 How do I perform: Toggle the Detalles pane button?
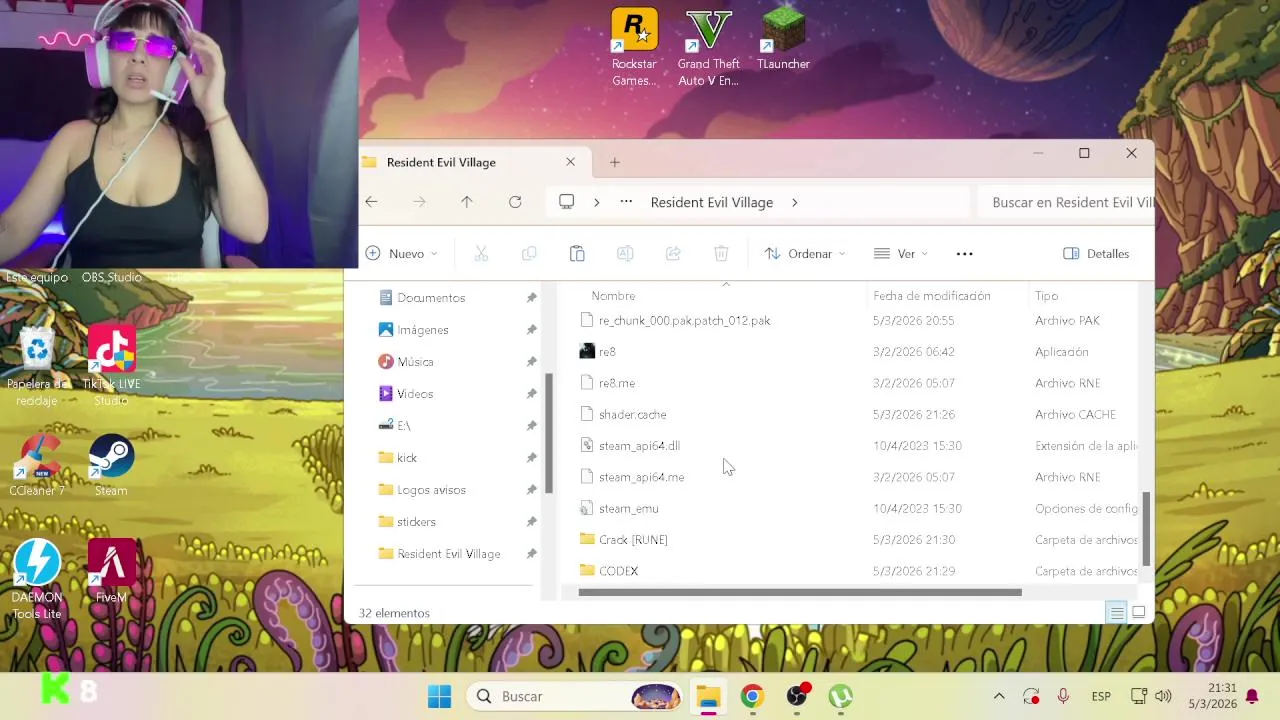coord(1097,254)
